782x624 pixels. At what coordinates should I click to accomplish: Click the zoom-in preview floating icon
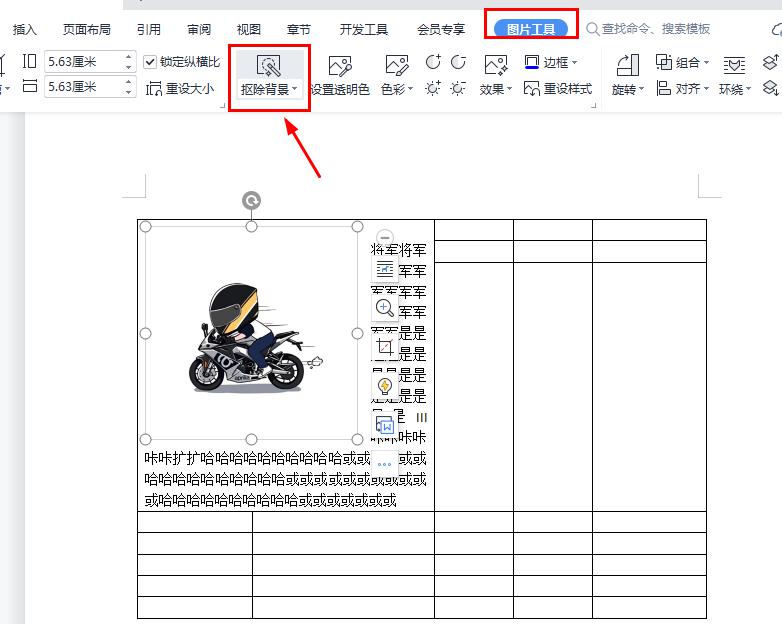click(x=385, y=308)
